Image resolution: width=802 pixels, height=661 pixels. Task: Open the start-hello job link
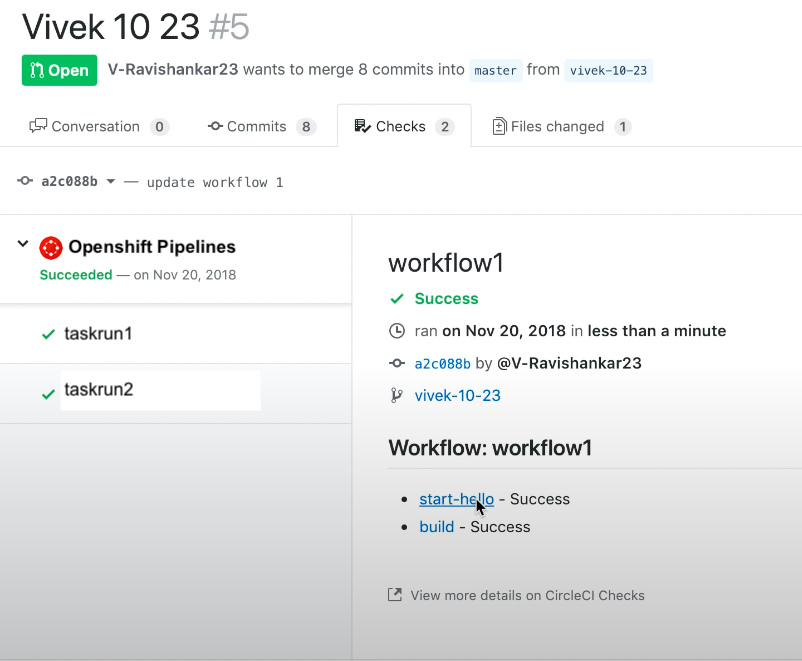pos(456,499)
